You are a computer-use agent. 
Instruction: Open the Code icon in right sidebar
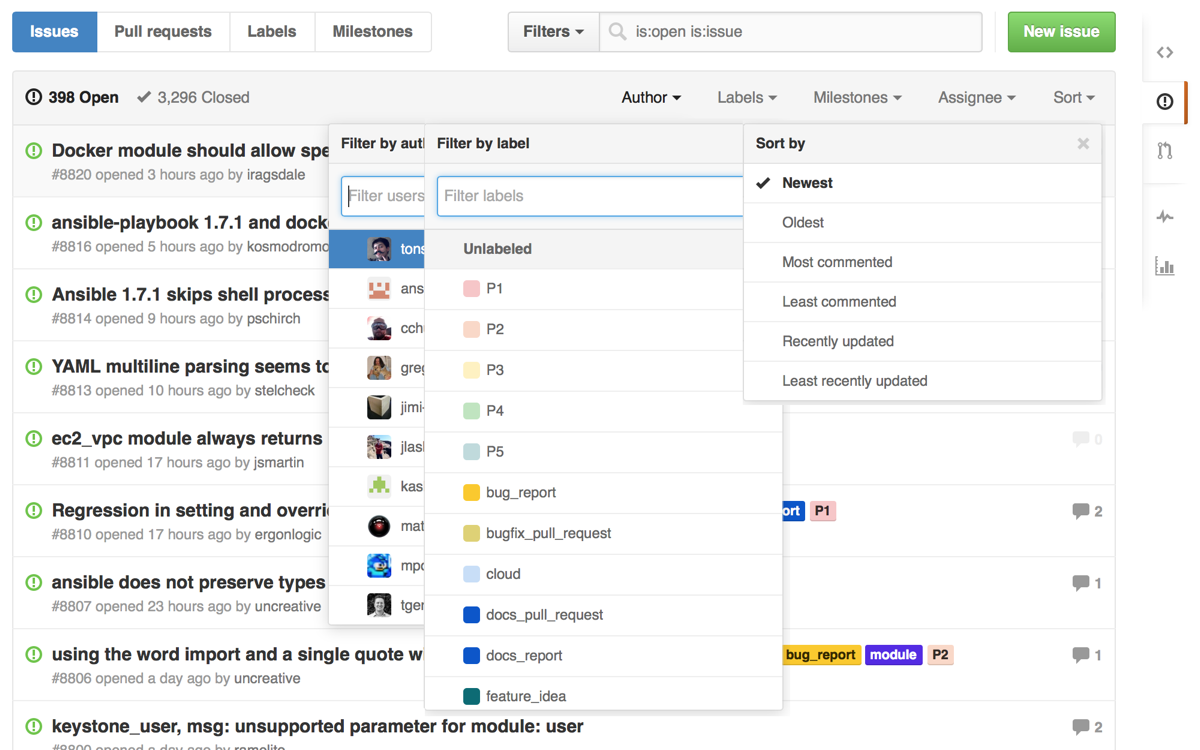pyautogui.click(x=1165, y=53)
